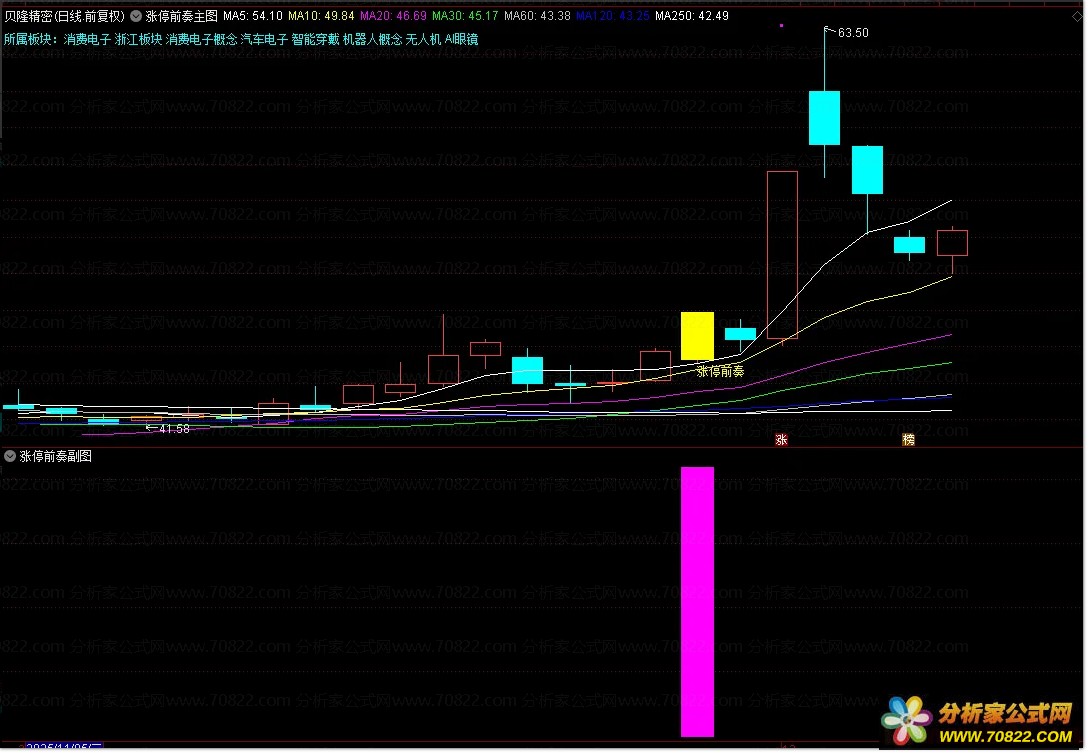Screen dimensions: 1089x753
Task: Open the 智能穿戴 sector link
Action: [315, 40]
